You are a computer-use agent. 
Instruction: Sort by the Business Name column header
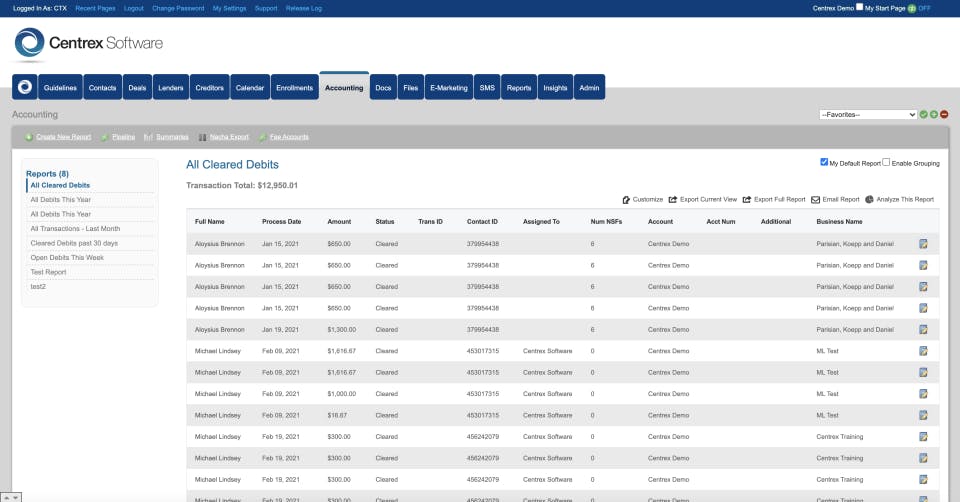pos(839,222)
